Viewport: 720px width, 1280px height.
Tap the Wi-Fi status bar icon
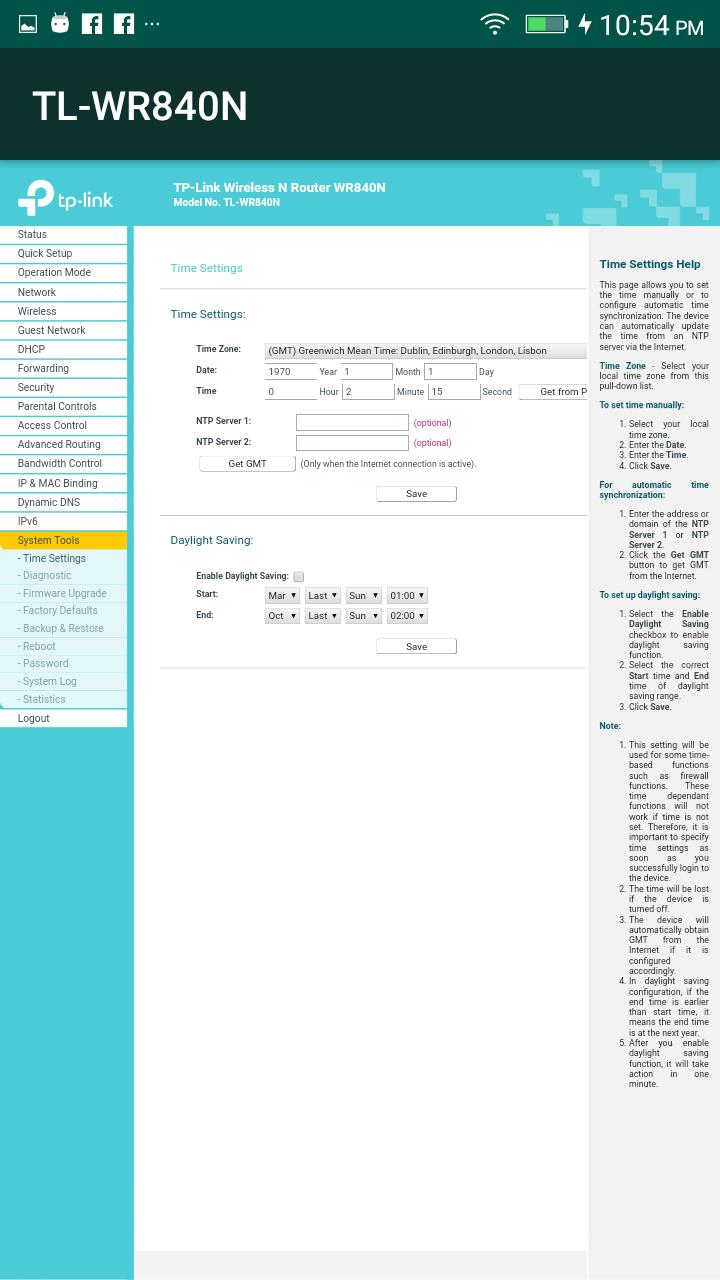(x=494, y=24)
